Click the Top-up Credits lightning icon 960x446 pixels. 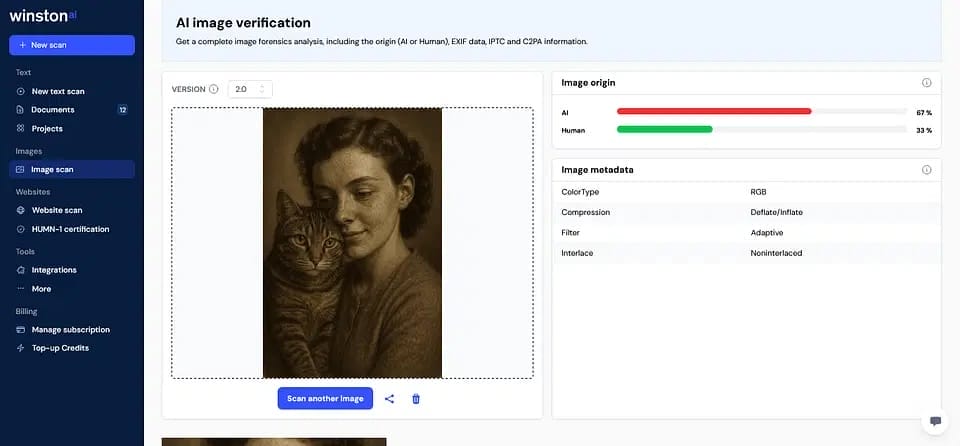[x=20, y=348]
